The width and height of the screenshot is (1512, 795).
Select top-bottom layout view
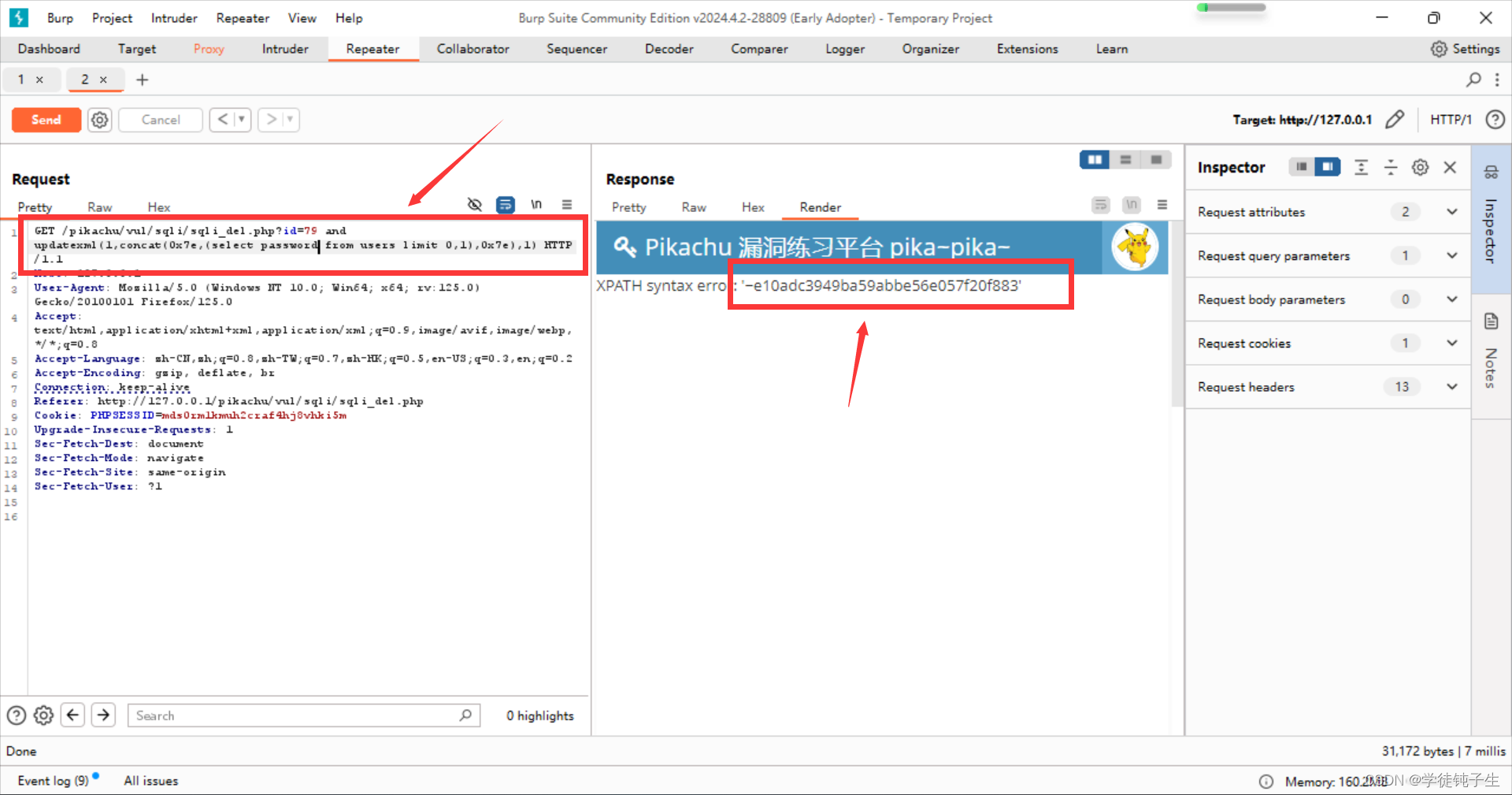[1125, 160]
